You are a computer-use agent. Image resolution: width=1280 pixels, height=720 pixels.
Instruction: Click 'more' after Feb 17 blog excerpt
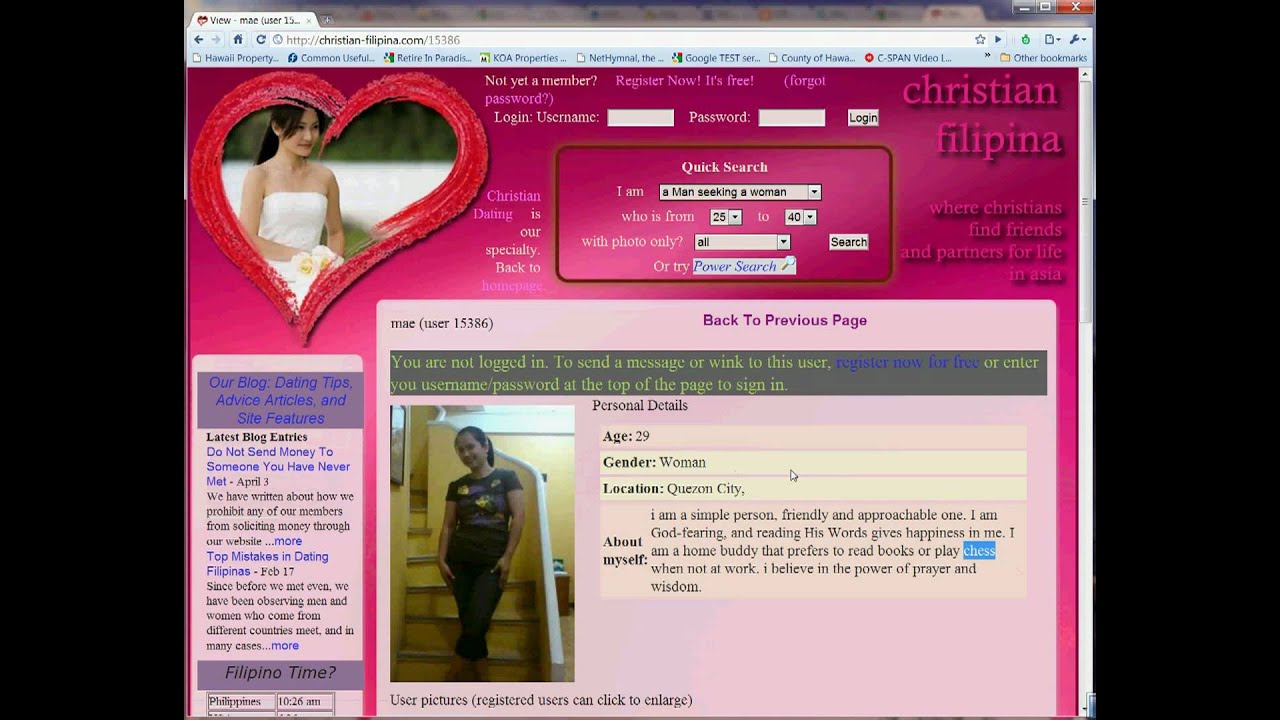click(285, 646)
